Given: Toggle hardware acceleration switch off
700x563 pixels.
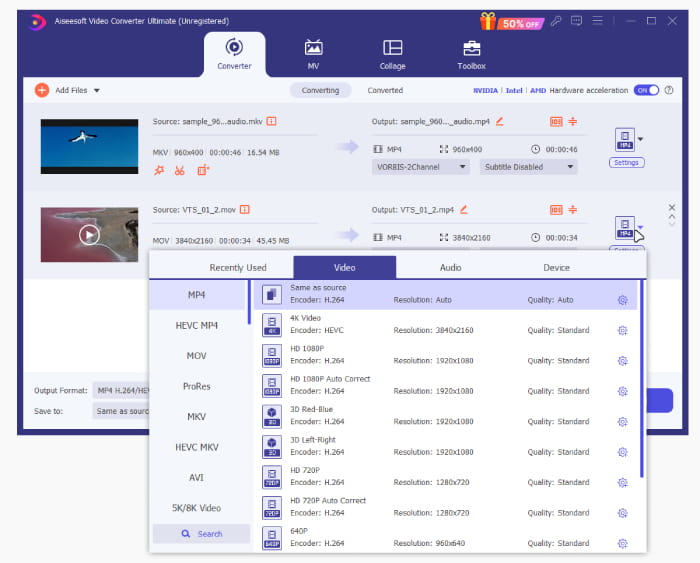Looking at the screenshot, I should tap(646, 90).
